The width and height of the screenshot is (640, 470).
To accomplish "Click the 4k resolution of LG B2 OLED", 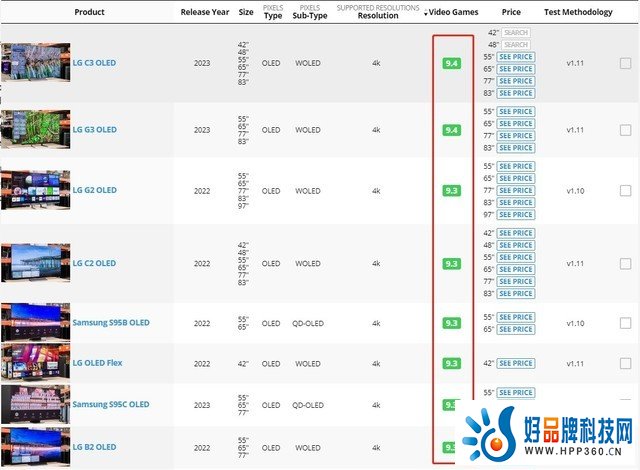I will pos(376,448).
